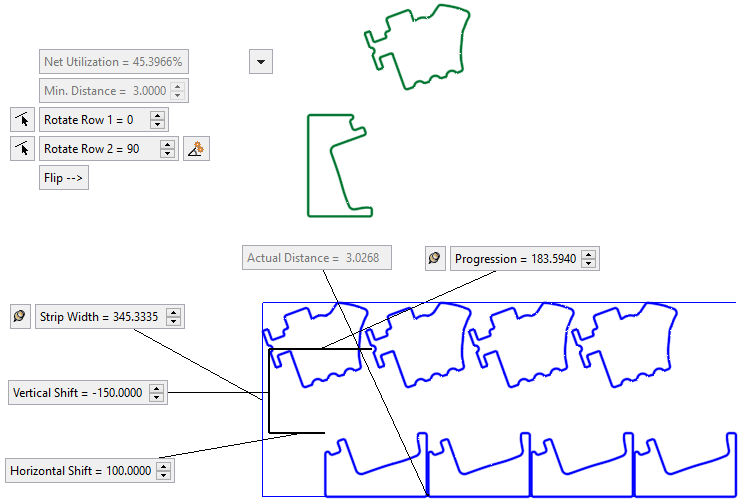
Task: Click the Vertical Shift = -150.0000 field
Action: pyautogui.click(x=88, y=392)
